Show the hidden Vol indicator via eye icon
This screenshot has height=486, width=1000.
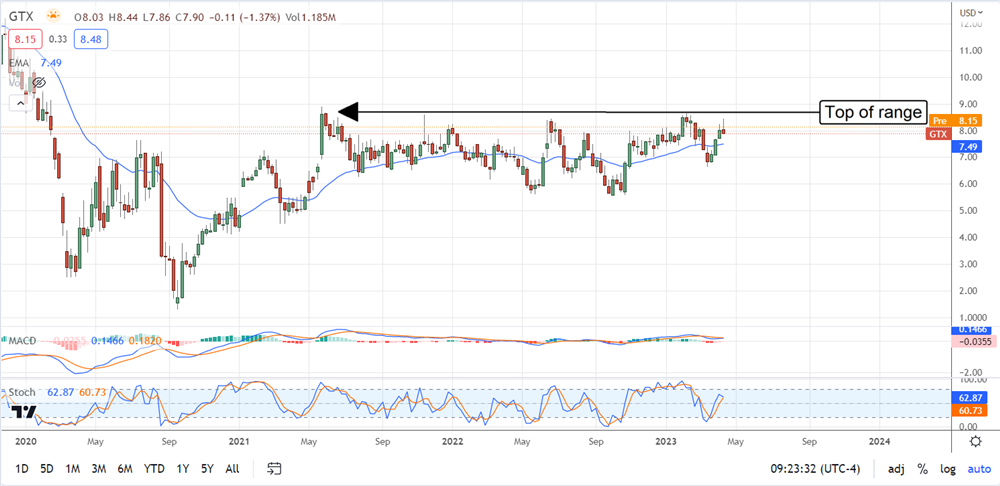[39, 82]
